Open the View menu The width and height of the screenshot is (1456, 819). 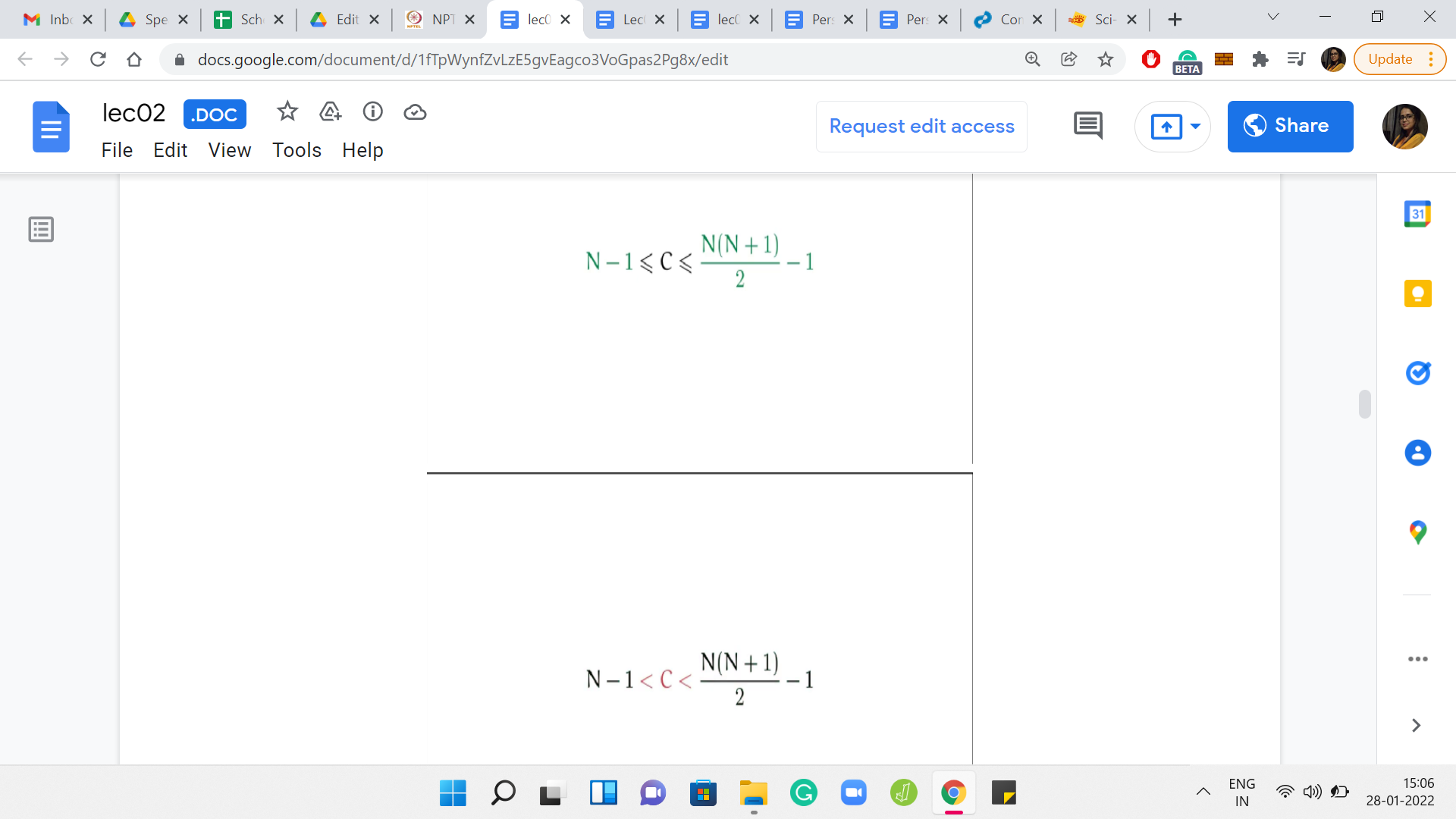[229, 150]
